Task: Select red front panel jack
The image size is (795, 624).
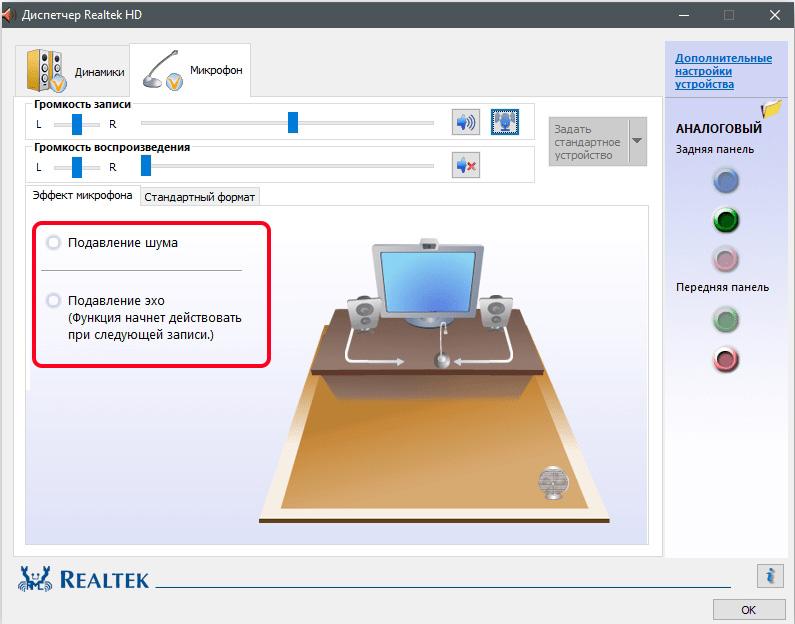Action: click(726, 359)
